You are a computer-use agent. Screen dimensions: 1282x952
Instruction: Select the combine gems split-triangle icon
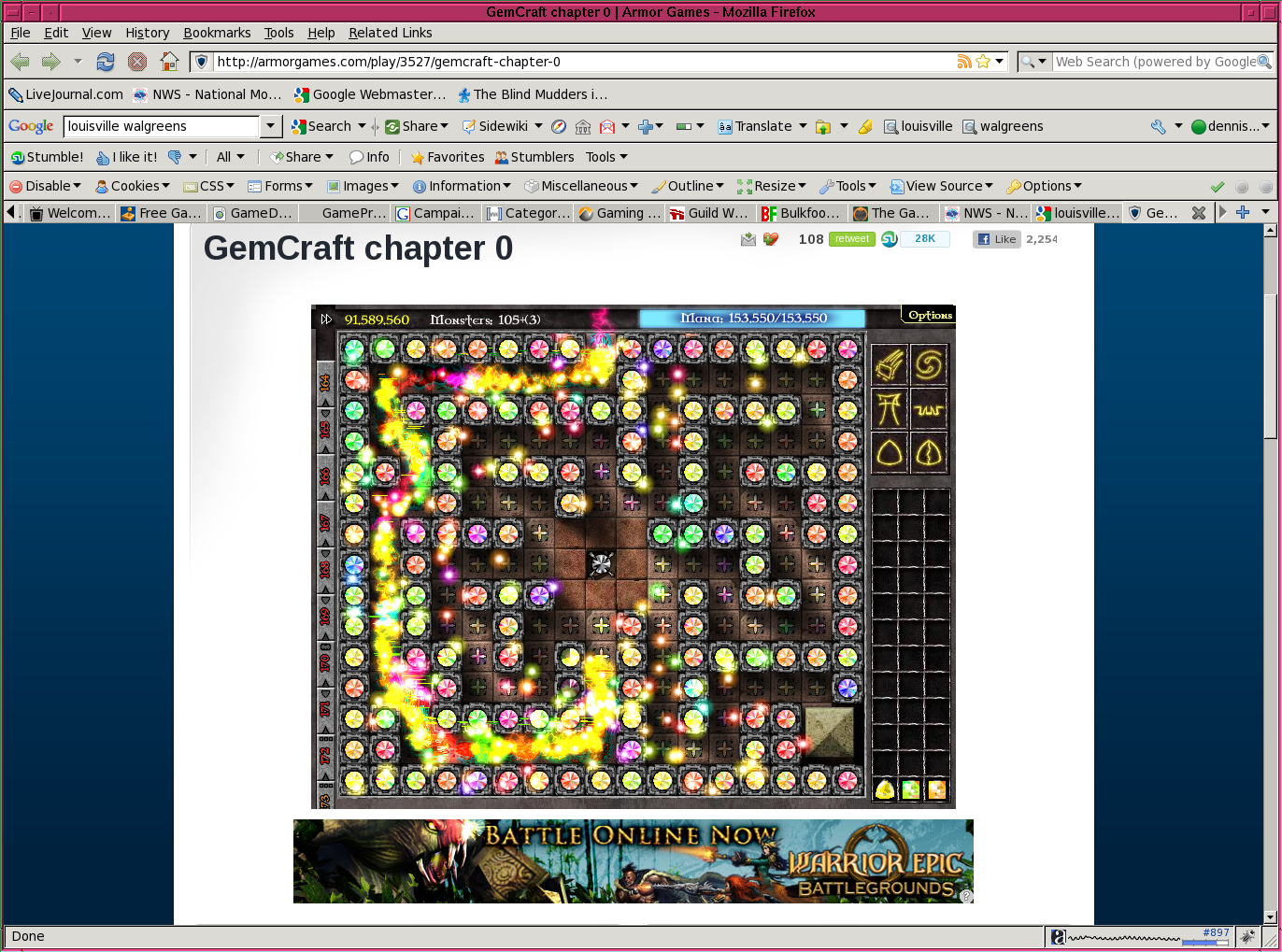[x=929, y=453]
